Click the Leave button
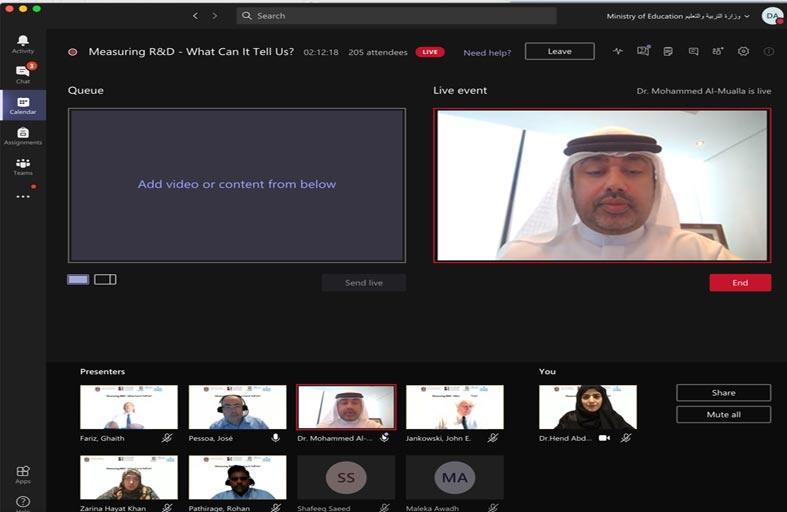Screen dimensions: 787x512 pyautogui.click(x=559, y=52)
